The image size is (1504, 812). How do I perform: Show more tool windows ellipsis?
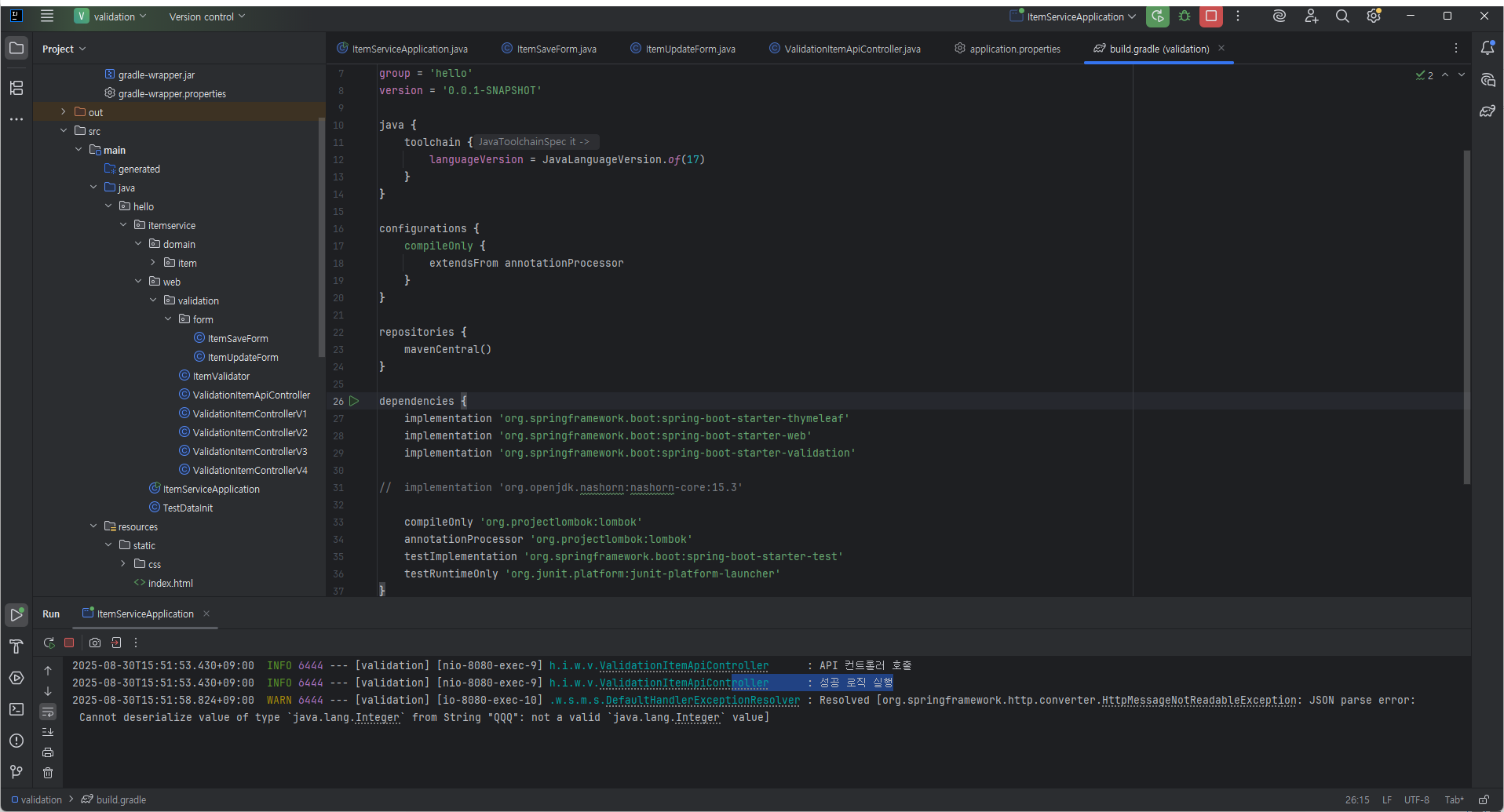[x=16, y=119]
